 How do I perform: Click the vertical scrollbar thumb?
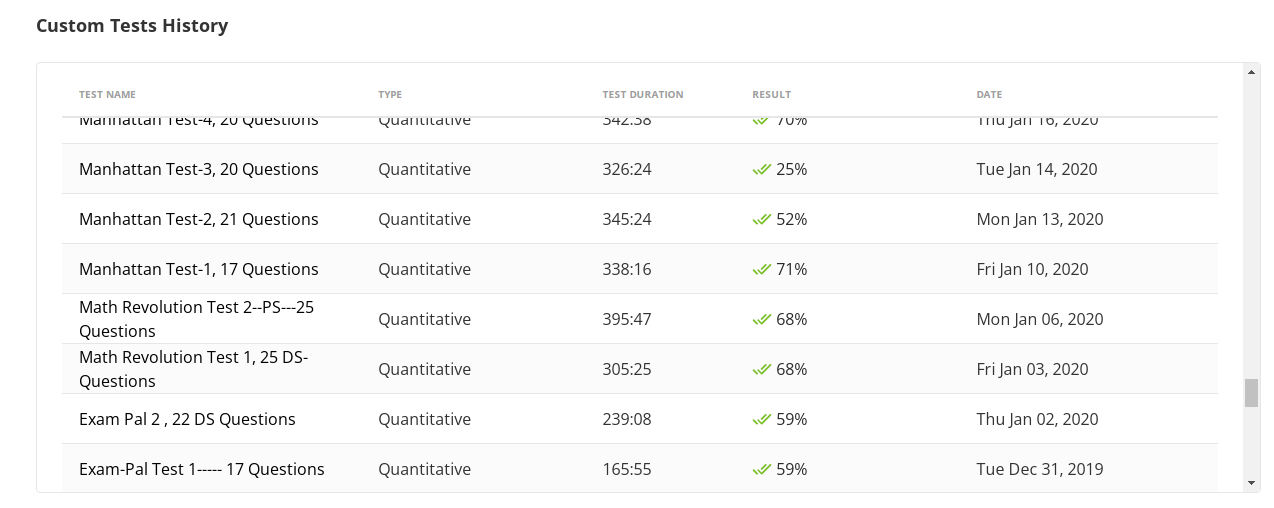1251,393
